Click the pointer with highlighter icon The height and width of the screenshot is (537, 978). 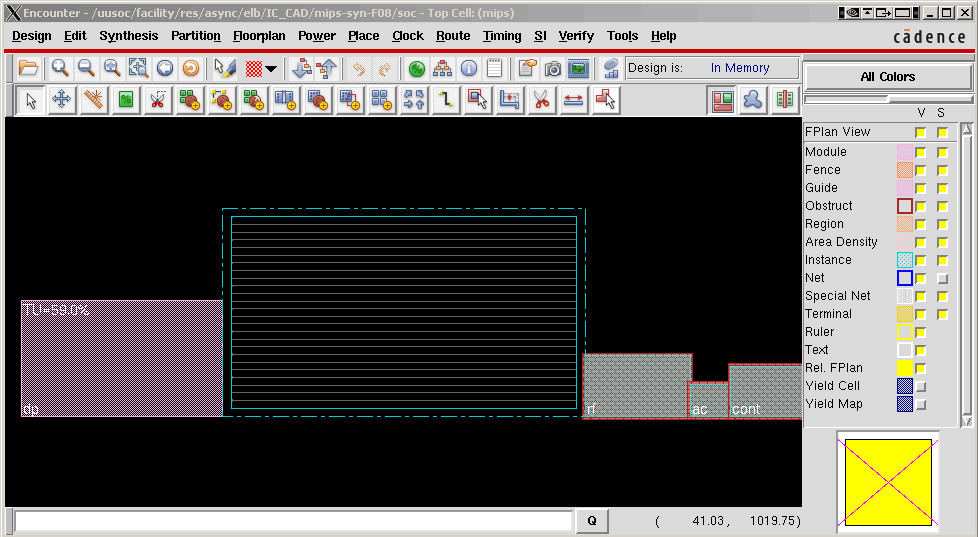(224, 67)
